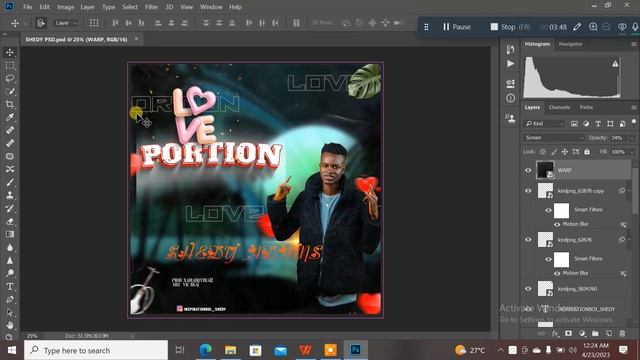This screenshot has width=640, height=360.
Task: Open the Histogram panel options menu
Action: tap(633, 44)
